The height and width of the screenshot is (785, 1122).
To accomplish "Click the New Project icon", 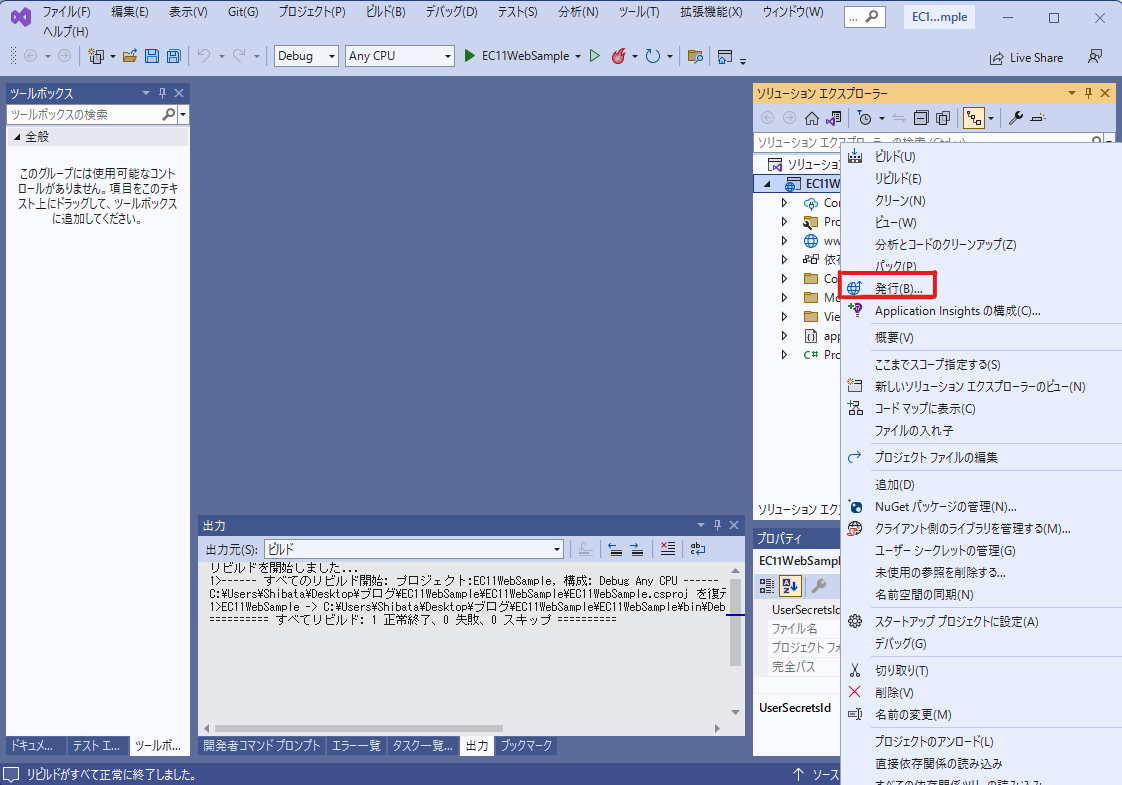I will click(x=96, y=56).
